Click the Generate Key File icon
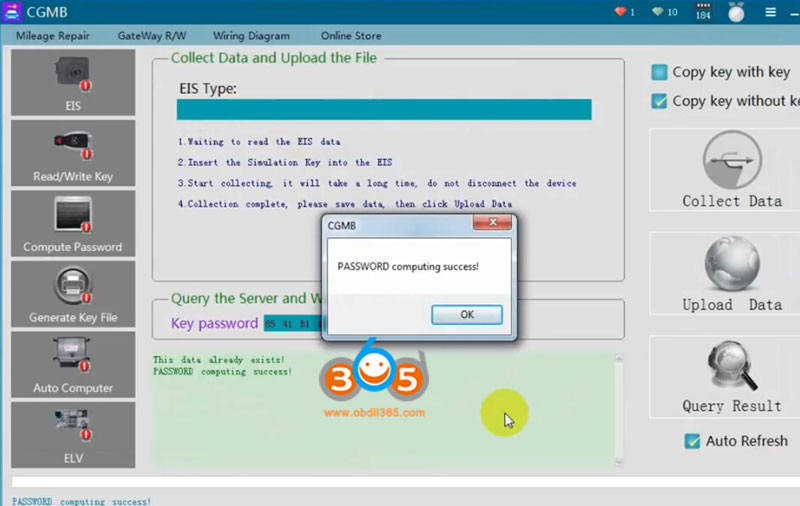This screenshot has width=800, height=506. click(x=73, y=293)
